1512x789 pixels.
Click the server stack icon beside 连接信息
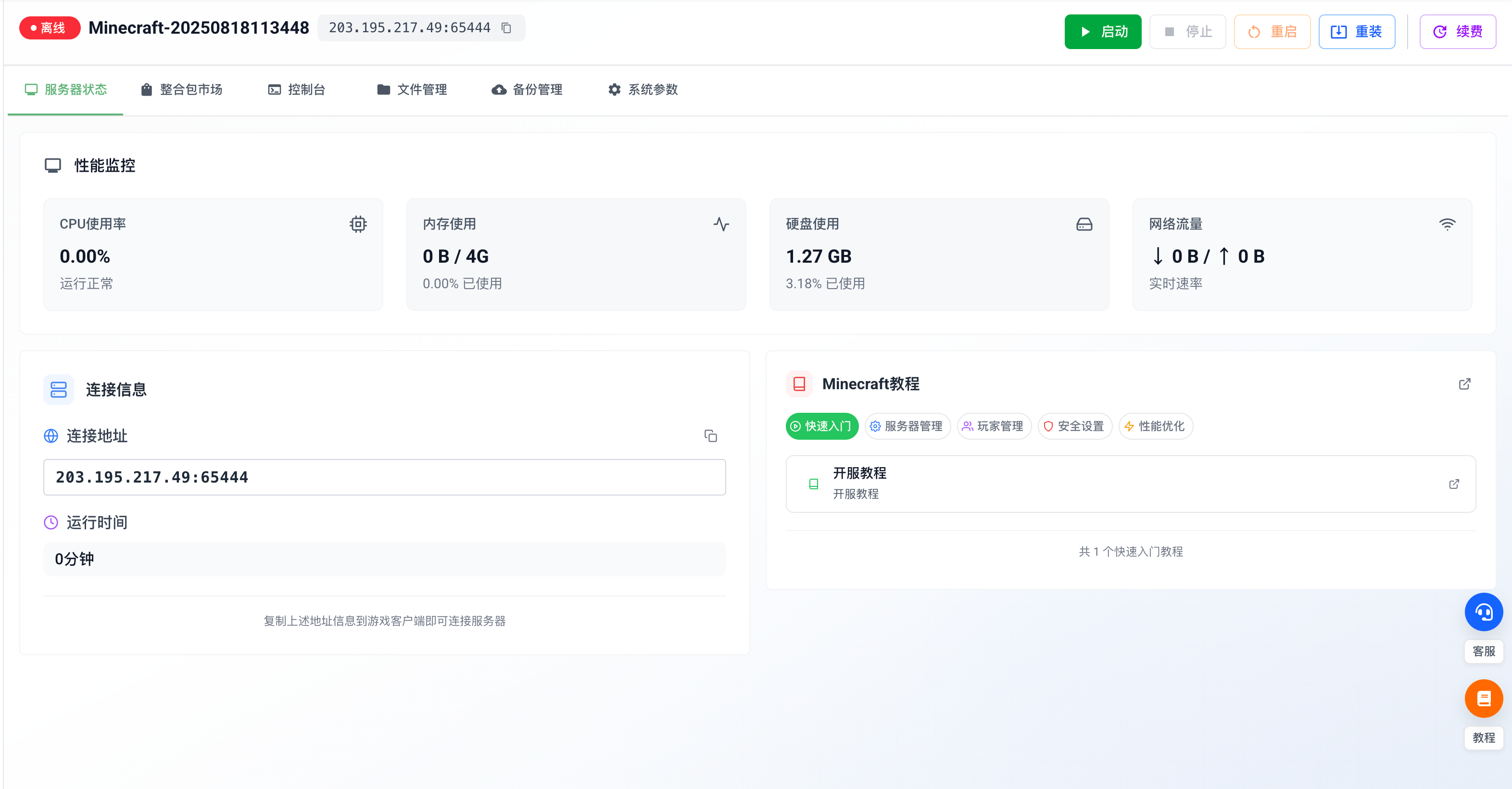click(59, 389)
